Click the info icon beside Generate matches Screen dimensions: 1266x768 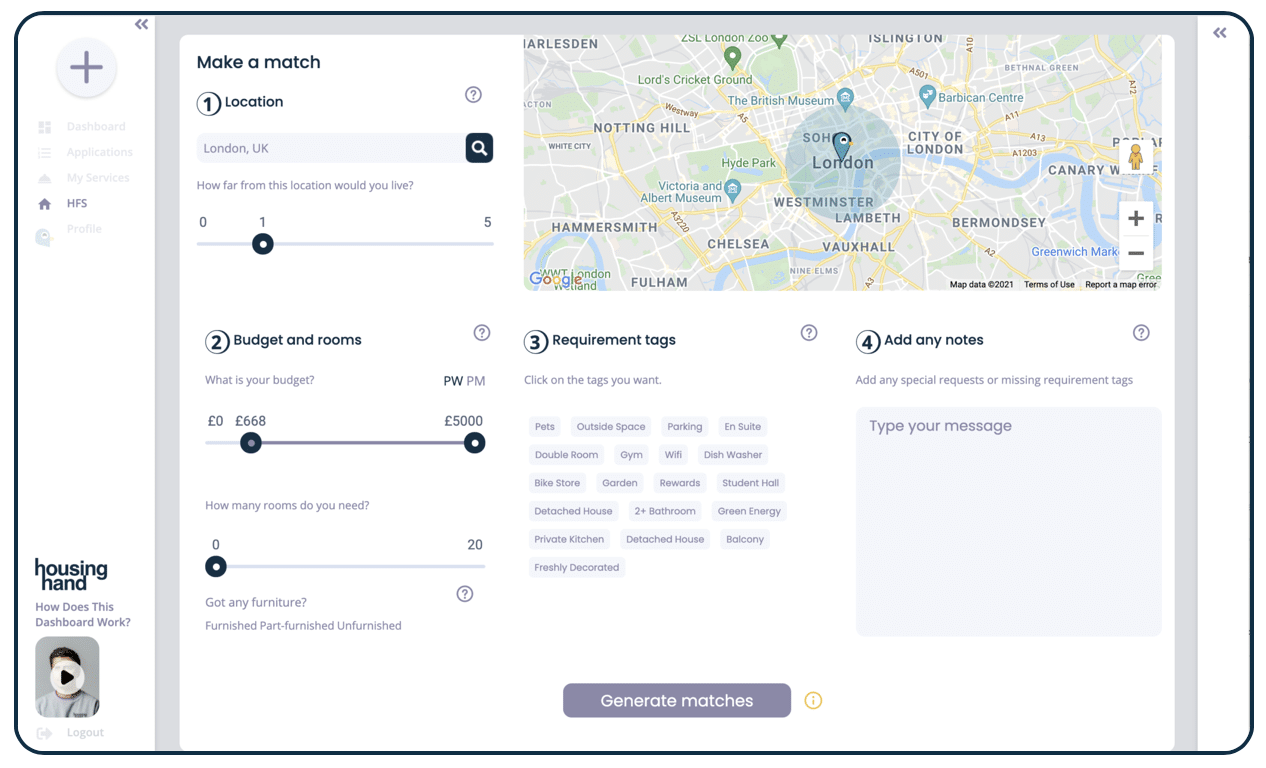point(813,700)
